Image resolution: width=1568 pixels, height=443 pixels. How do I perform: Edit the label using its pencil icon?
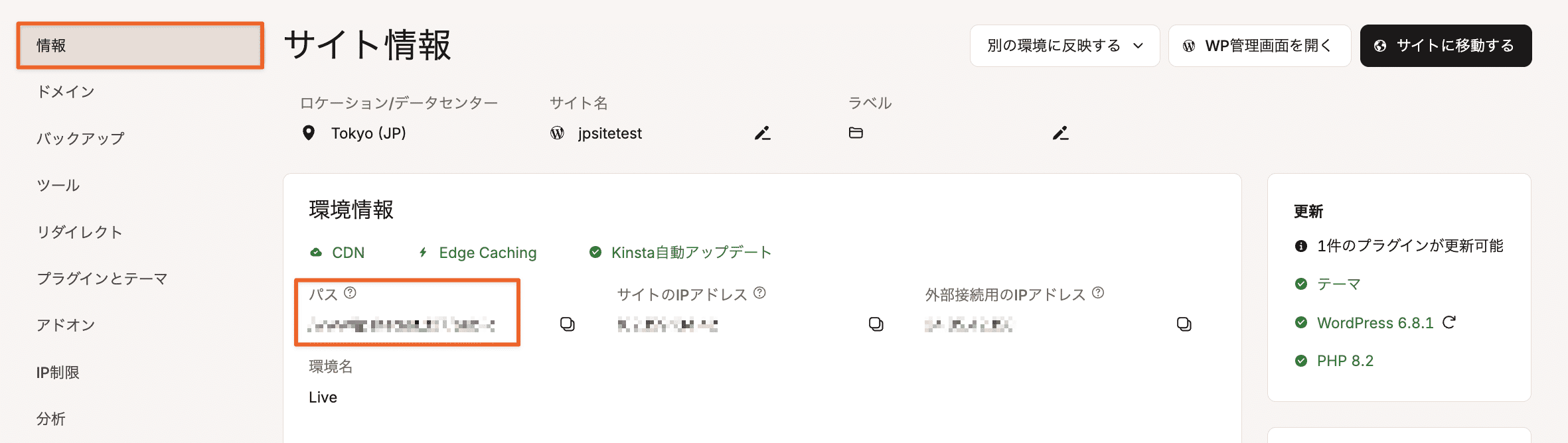[x=1060, y=133]
